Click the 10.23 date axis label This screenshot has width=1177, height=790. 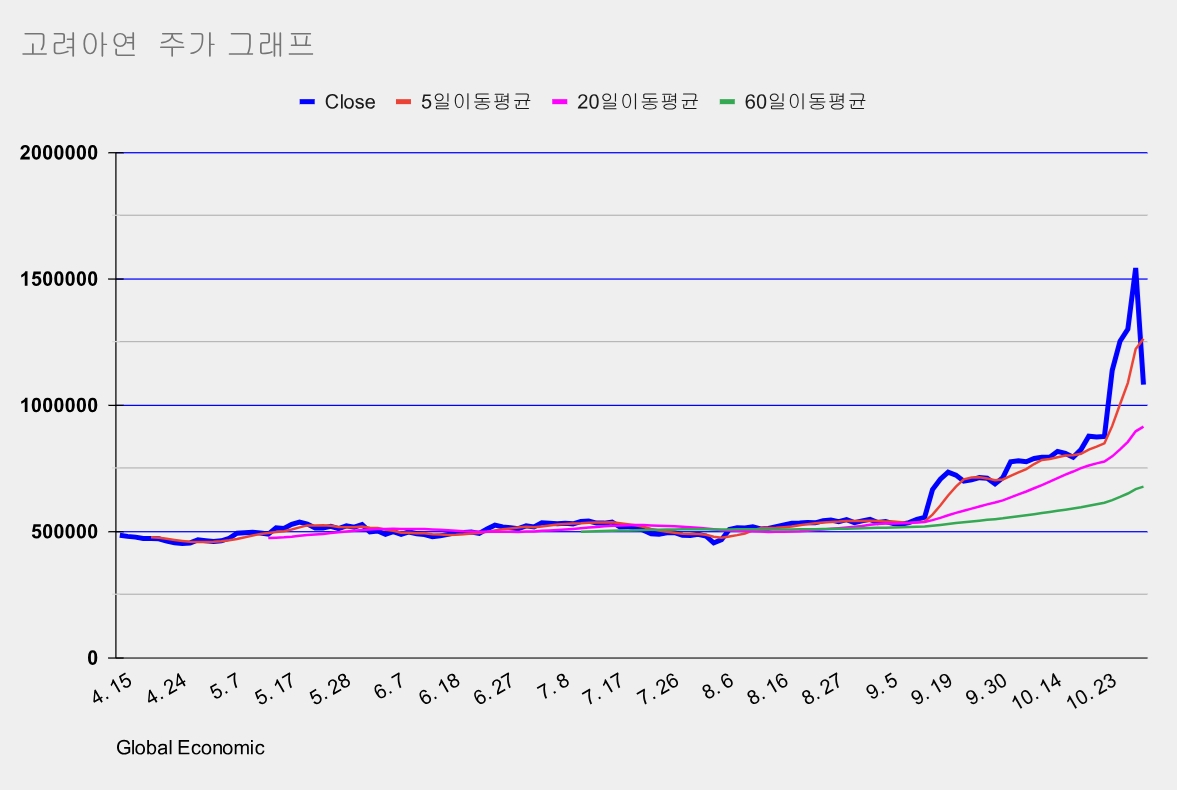point(1092,691)
